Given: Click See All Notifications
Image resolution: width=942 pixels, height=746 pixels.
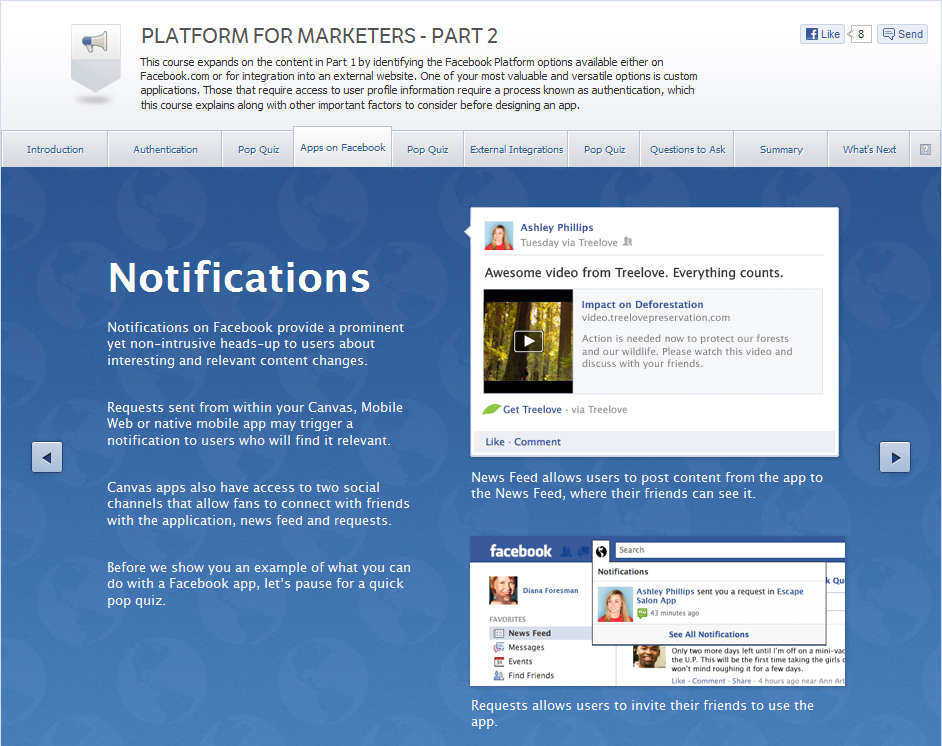Looking at the screenshot, I should coord(708,634).
